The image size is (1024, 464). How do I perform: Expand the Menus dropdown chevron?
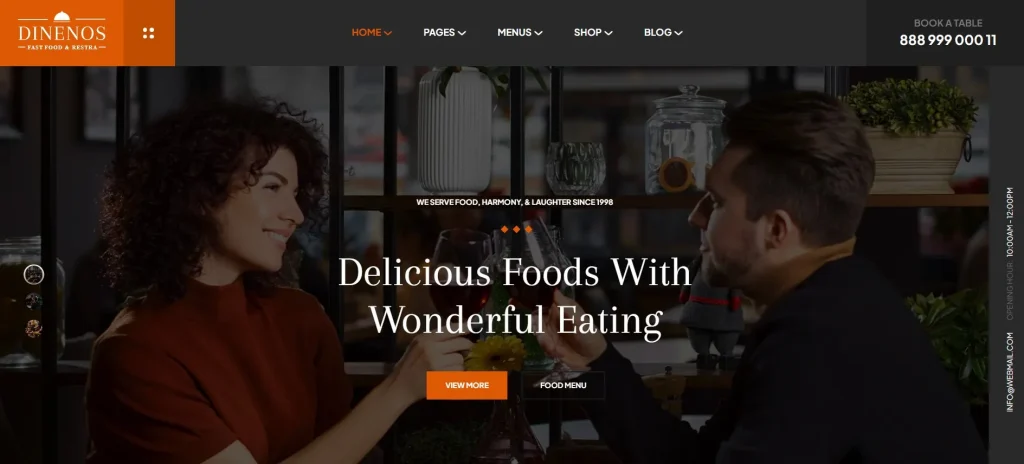538,33
